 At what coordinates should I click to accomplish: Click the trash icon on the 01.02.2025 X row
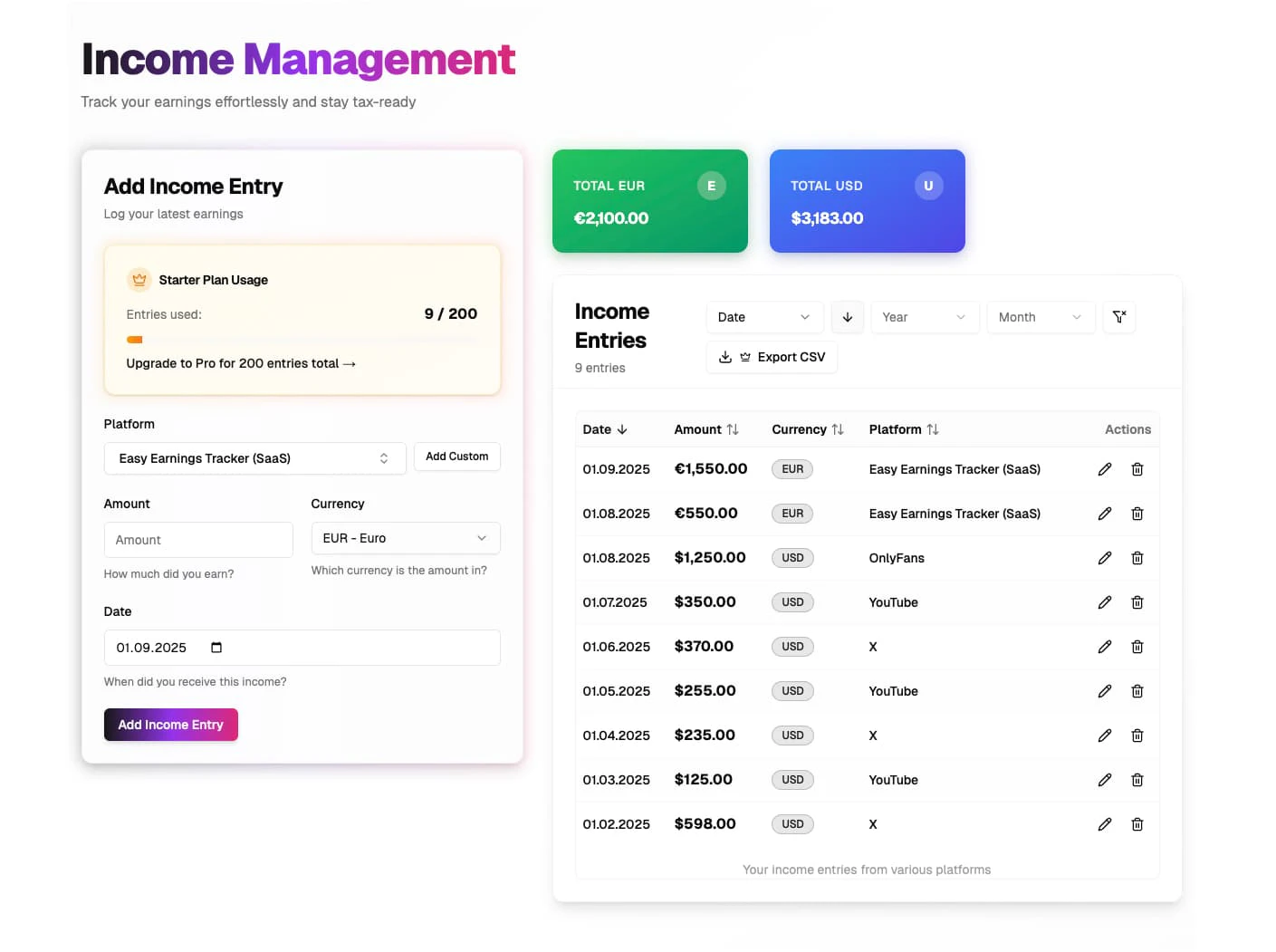pos(1137,824)
